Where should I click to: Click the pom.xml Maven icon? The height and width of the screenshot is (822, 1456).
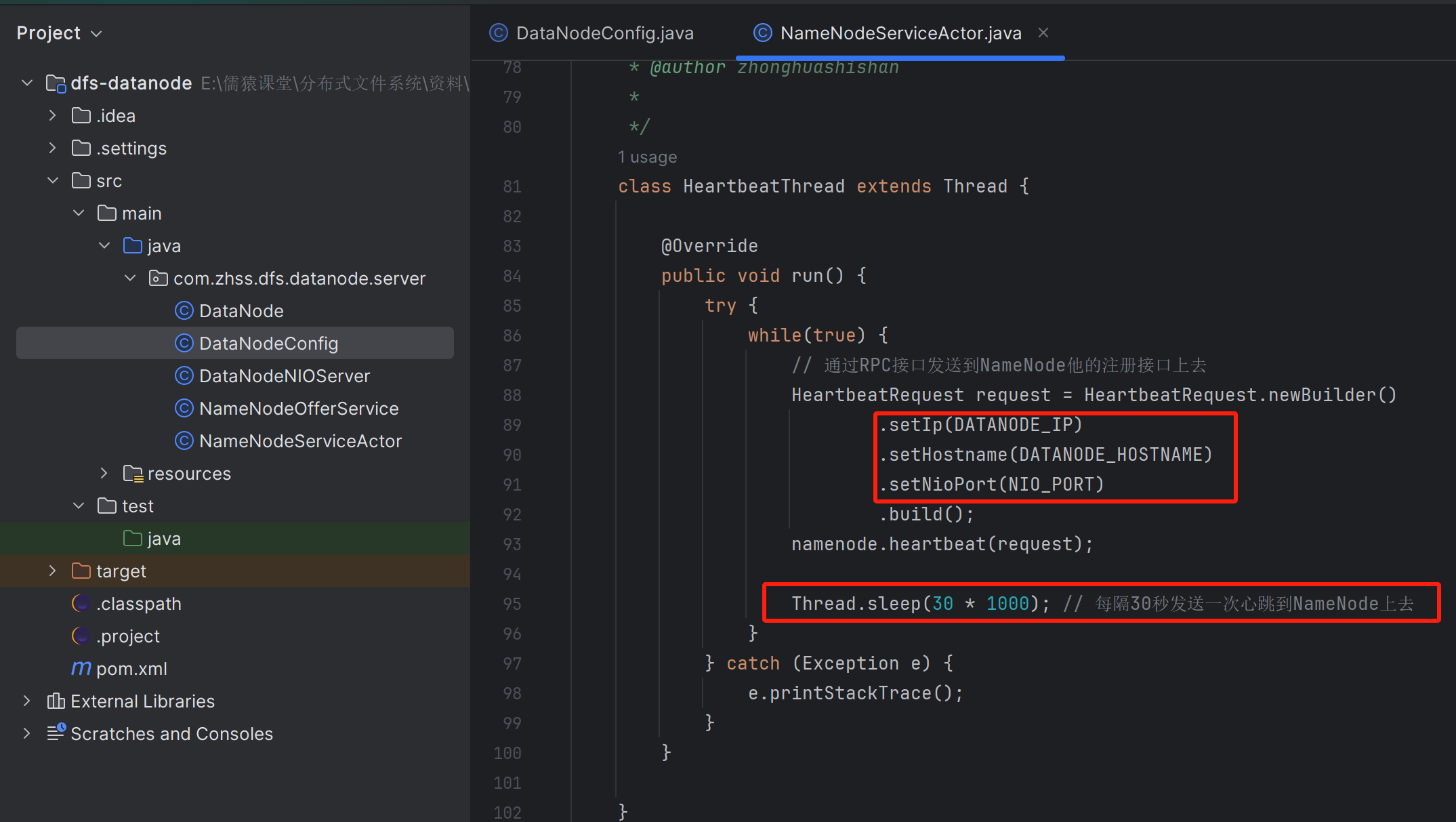[x=81, y=669]
